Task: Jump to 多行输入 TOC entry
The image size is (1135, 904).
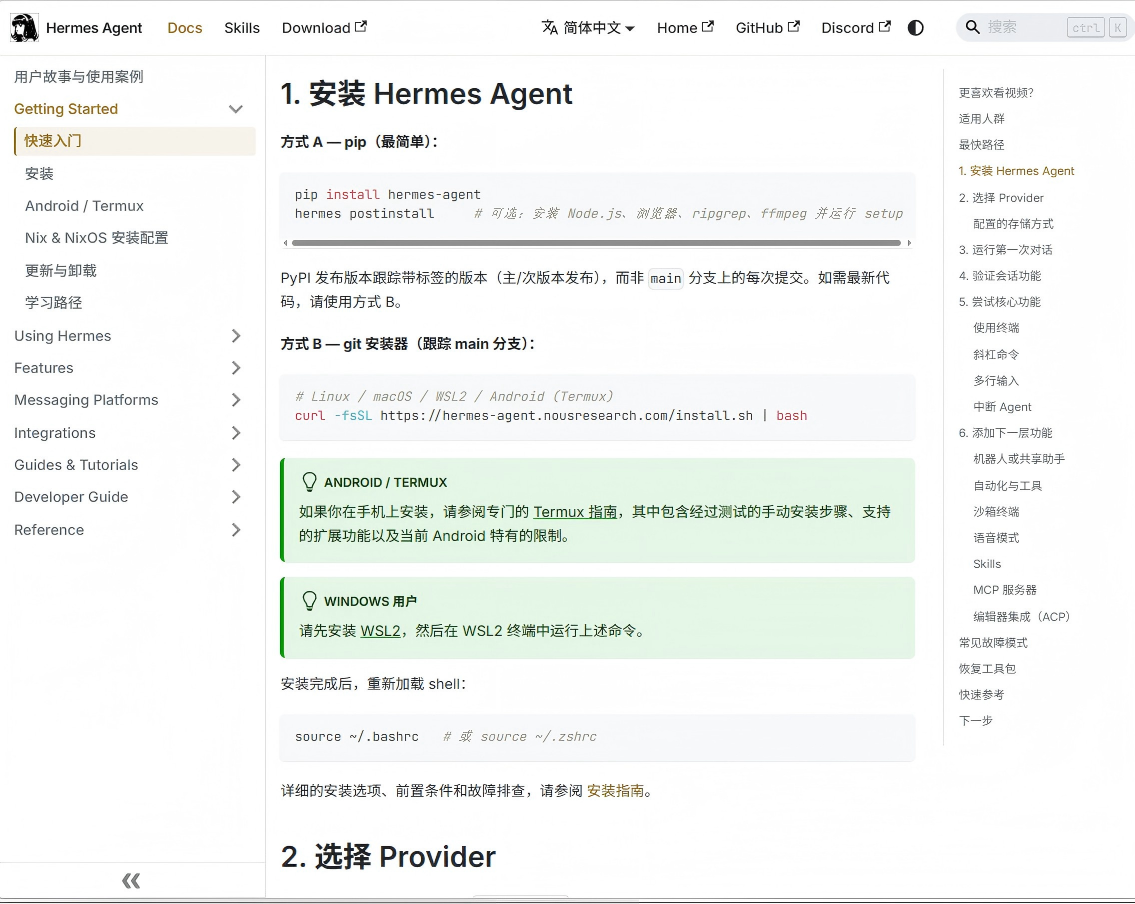Action: [x=996, y=381]
